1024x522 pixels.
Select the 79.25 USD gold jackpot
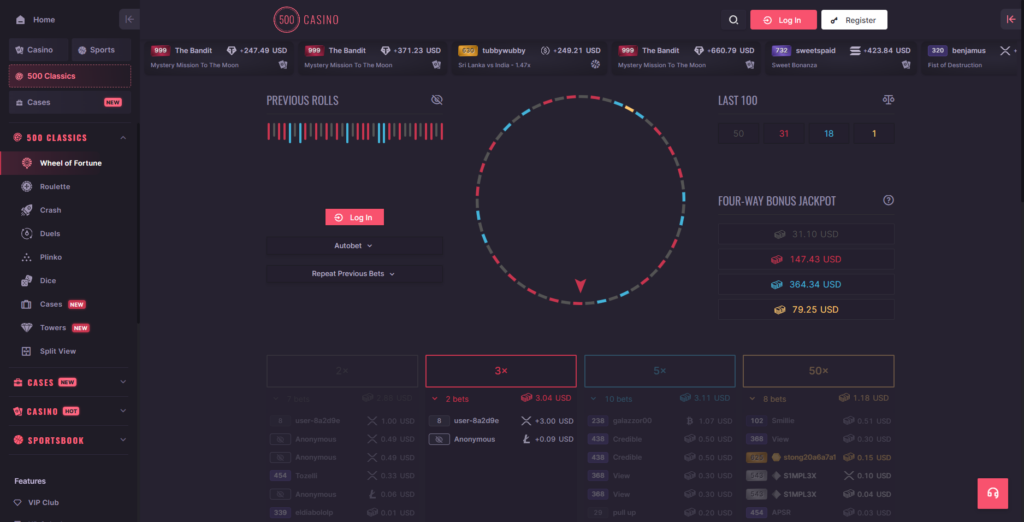click(806, 310)
